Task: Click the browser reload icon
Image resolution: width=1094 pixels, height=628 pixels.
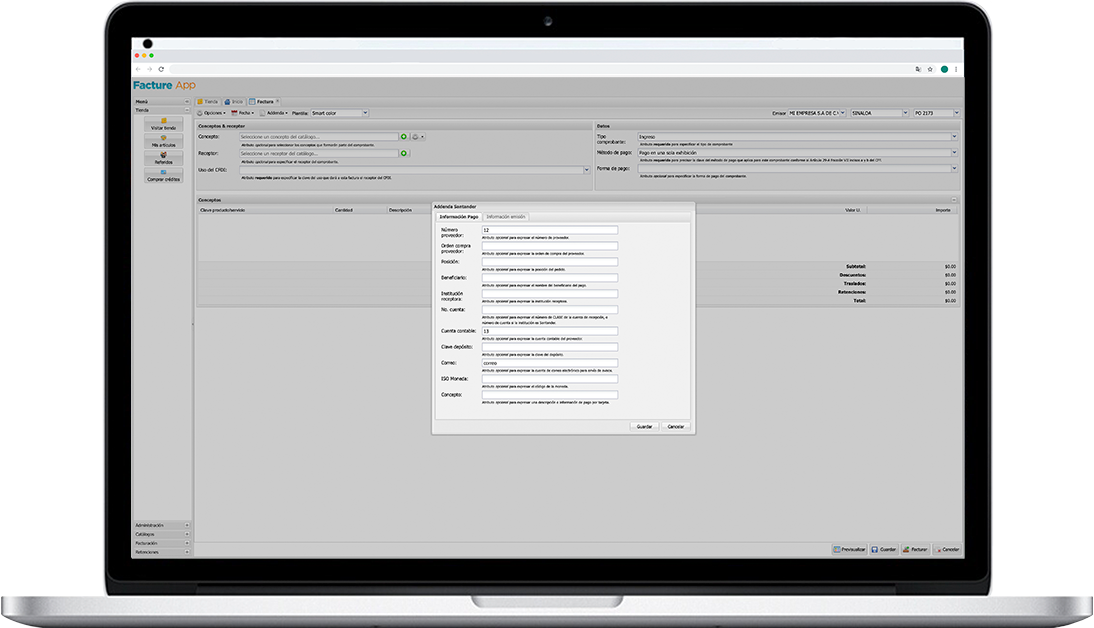Action: pos(161,69)
